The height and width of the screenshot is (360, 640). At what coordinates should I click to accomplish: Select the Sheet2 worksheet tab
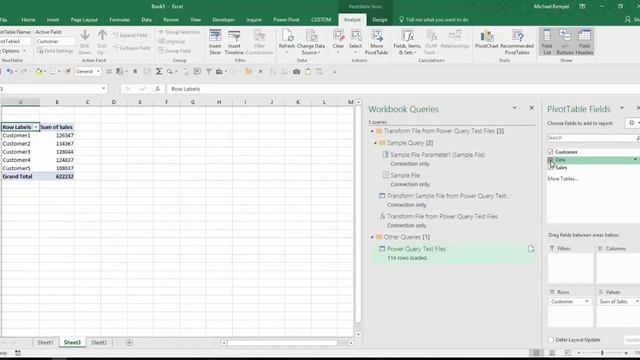click(x=99, y=342)
